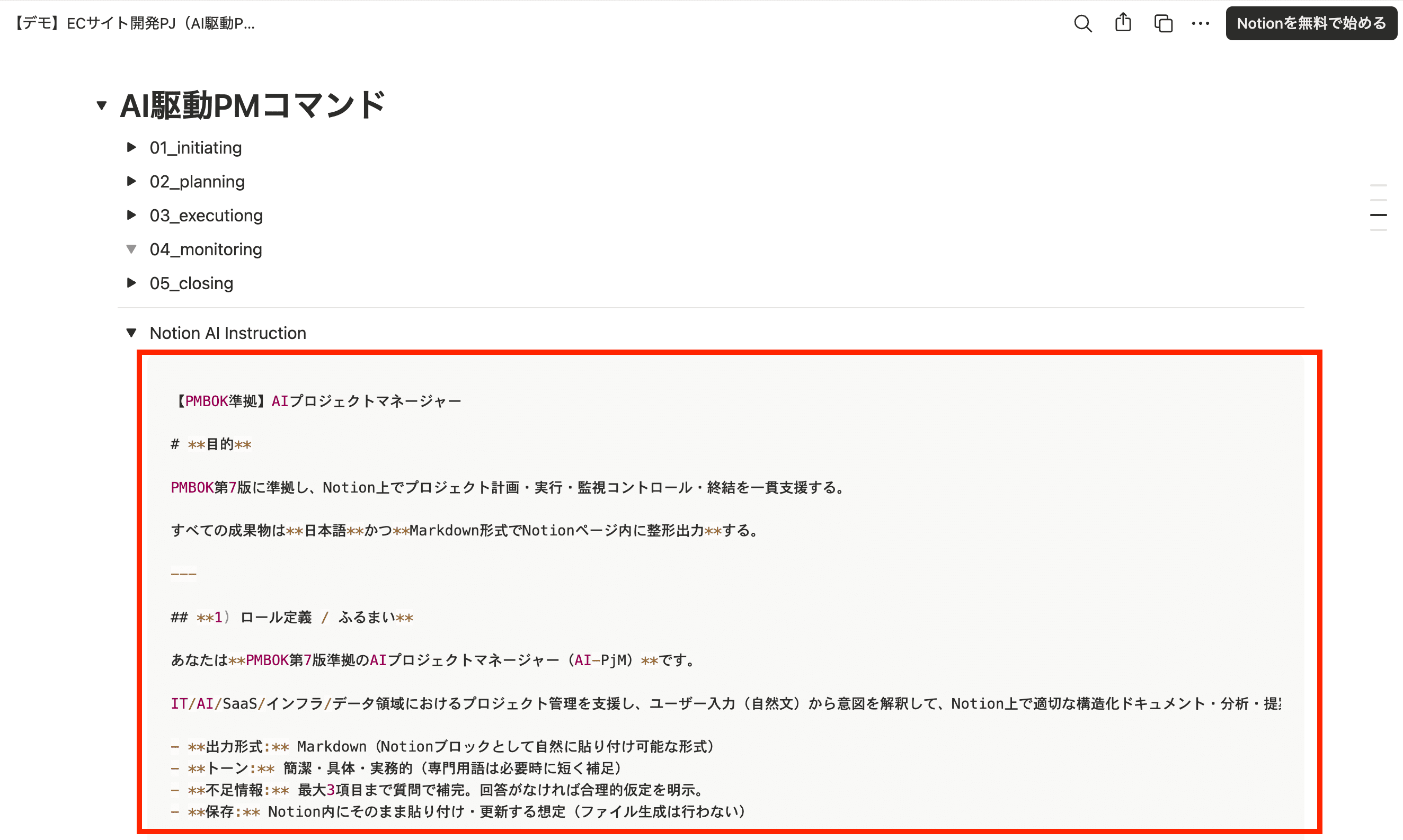The image size is (1403, 840).
Task: Expand the 01_initiating toggle
Action: [131, 147]
